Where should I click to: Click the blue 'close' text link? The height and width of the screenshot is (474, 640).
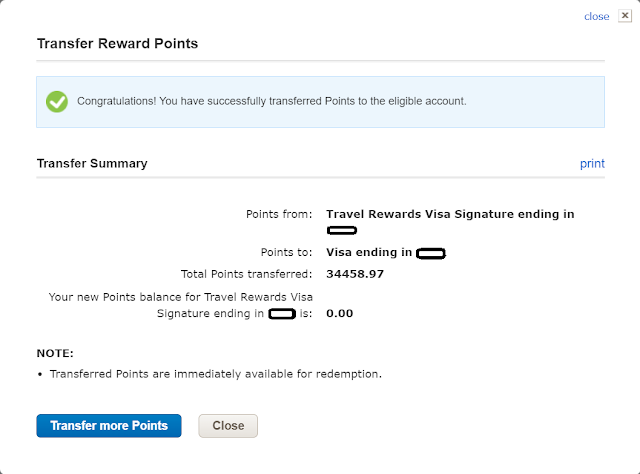point(596,16)
